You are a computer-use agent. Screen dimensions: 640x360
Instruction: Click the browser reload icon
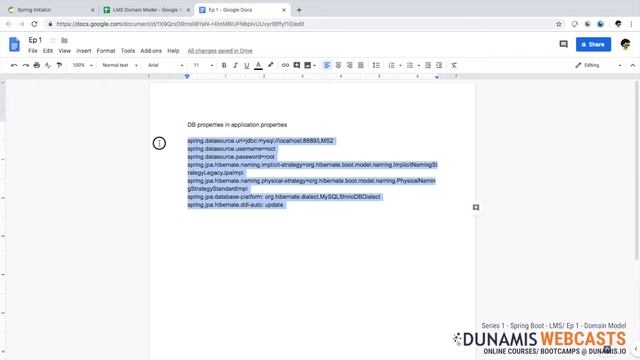34,24
